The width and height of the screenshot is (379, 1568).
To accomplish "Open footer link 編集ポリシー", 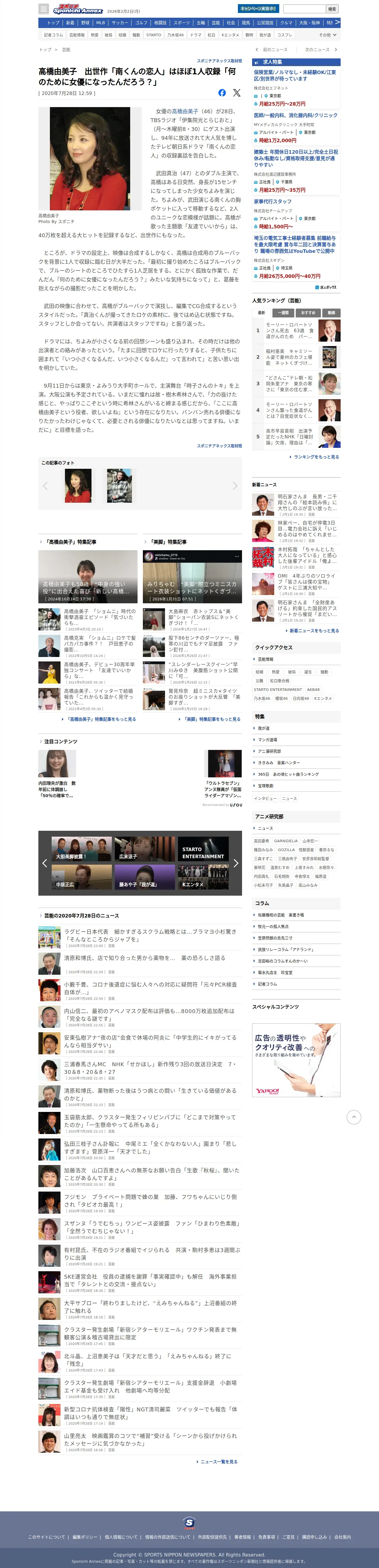I will point(85,1537).
